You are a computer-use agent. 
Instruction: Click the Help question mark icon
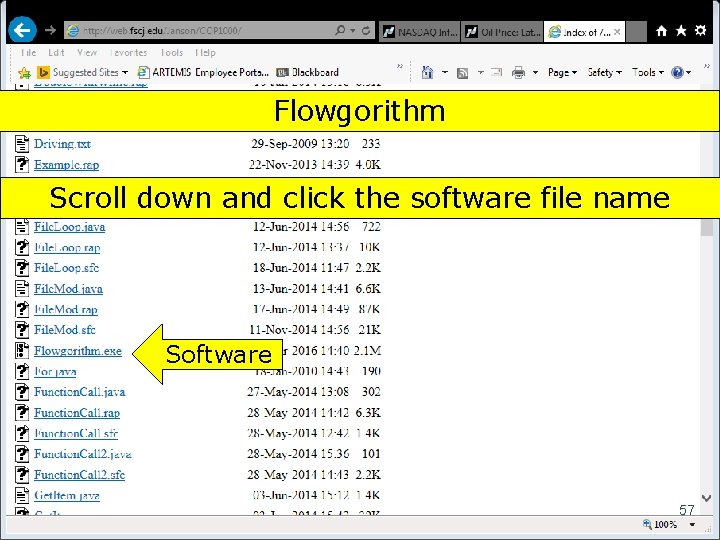click(677, 72)
